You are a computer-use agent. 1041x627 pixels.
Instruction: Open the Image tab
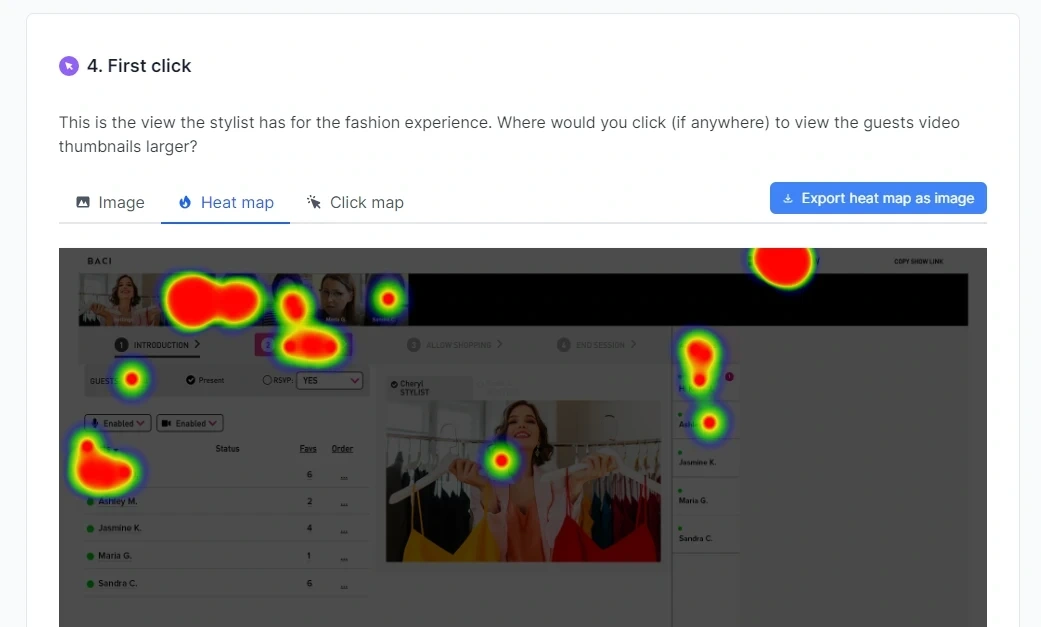(x=110, y=202)
